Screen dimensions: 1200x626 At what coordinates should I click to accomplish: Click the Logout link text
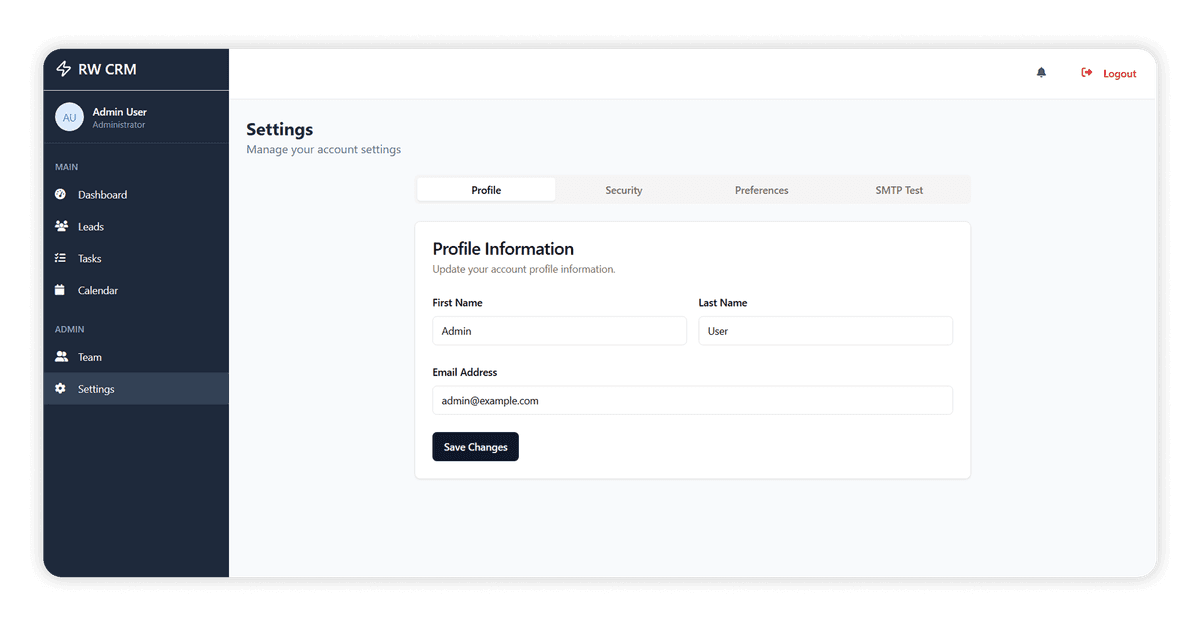point(1120,74)
